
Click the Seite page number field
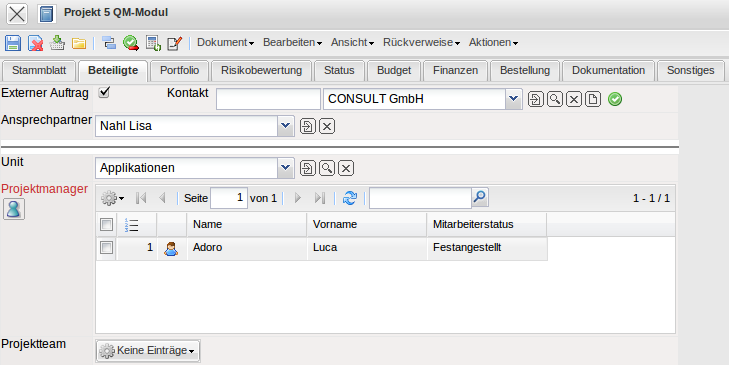click(x=229, y=198)
